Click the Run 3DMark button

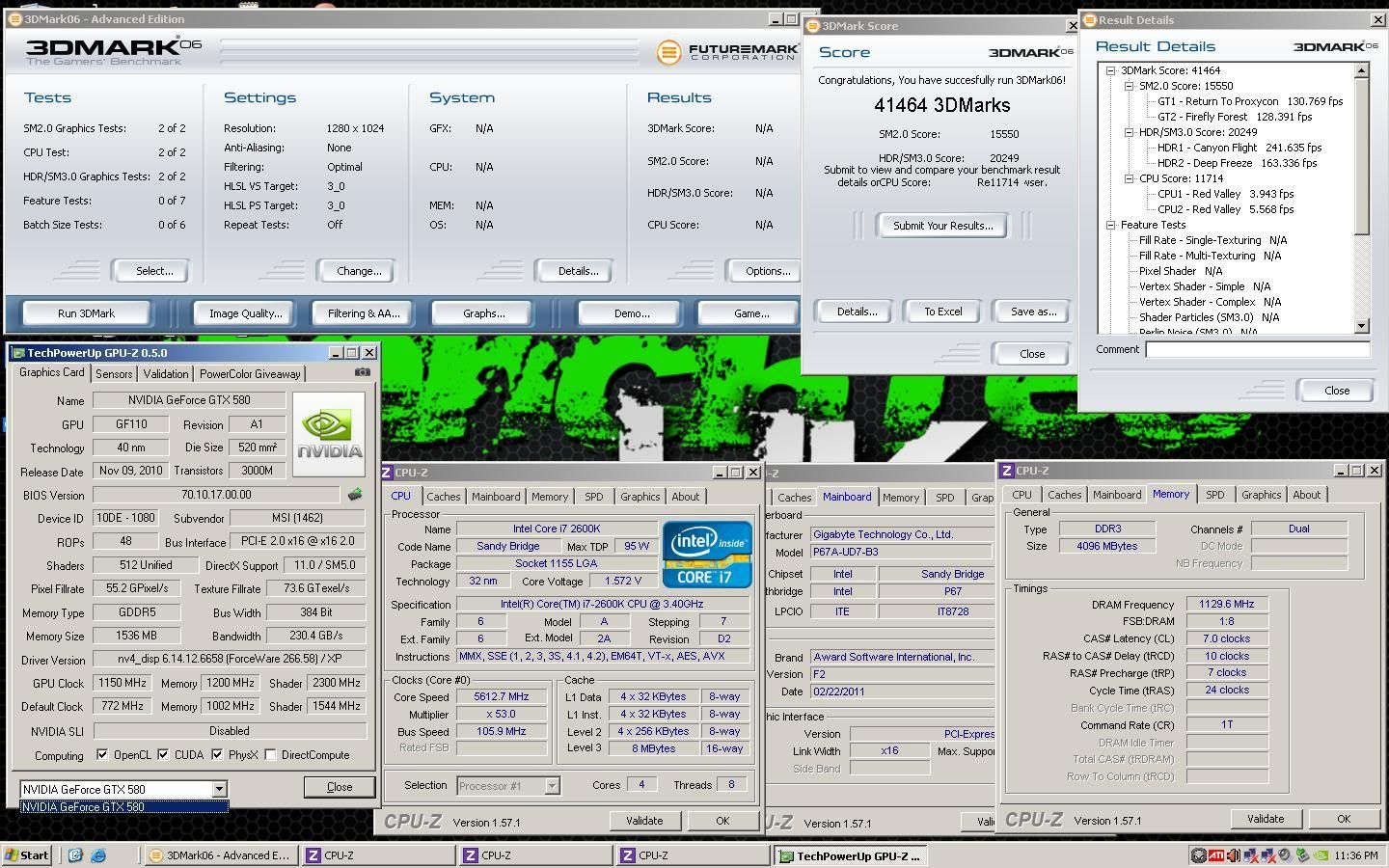coord(86,313)
